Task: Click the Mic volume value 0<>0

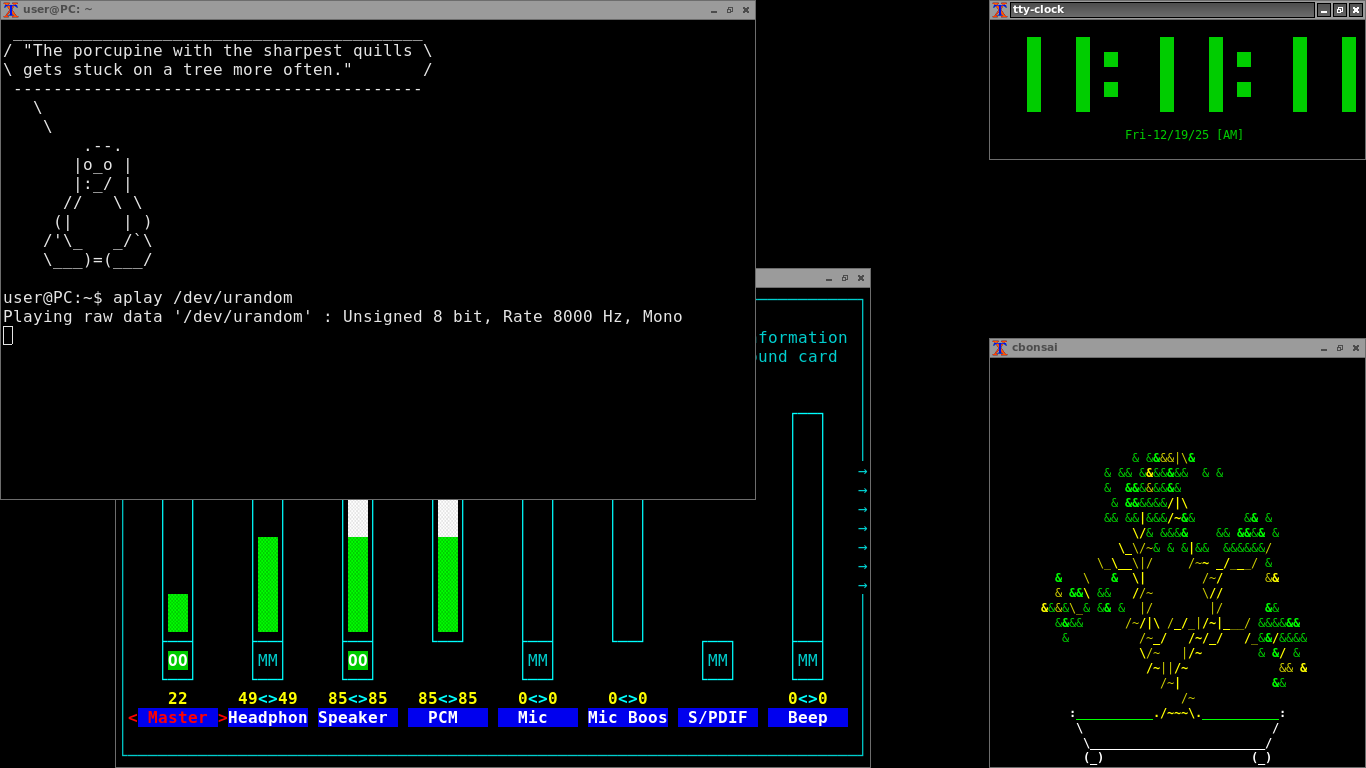Action: pos(538,698)
